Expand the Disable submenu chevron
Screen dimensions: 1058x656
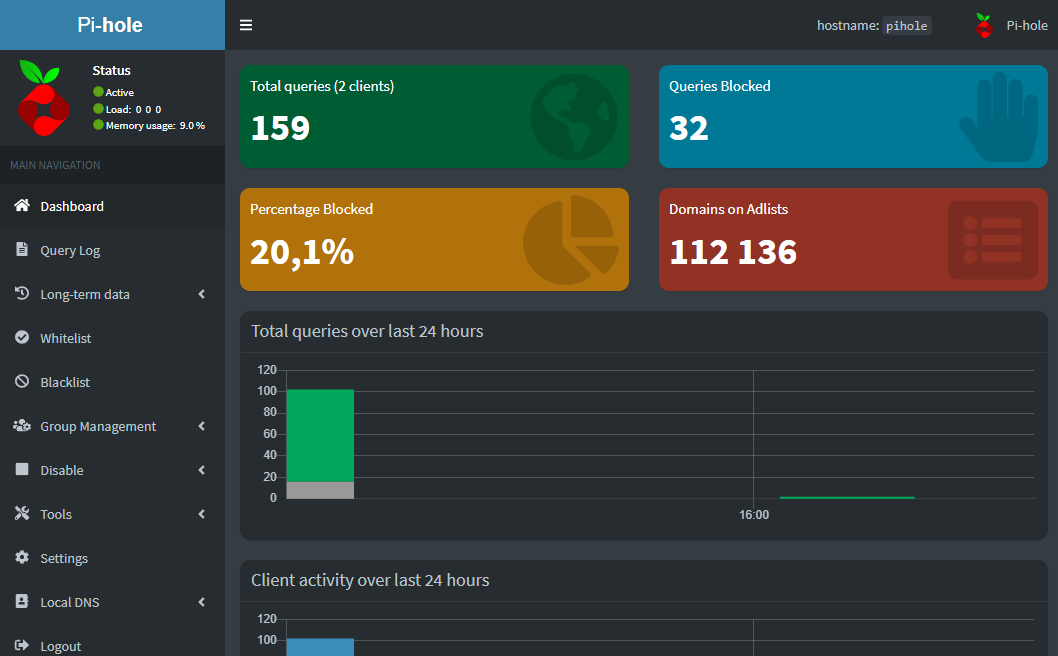click(x=202, y=470)
